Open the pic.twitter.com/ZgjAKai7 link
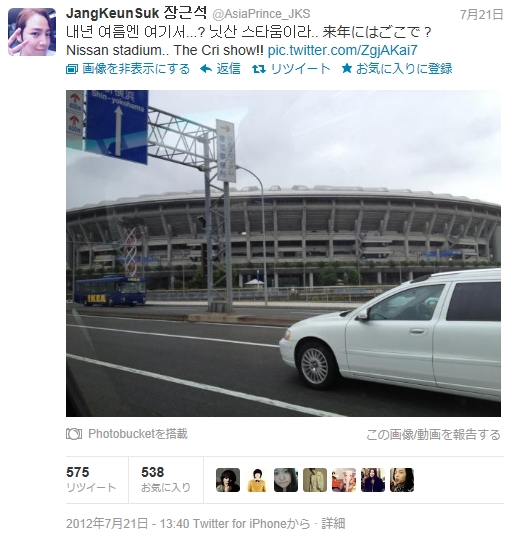 [x=343, y=50]
